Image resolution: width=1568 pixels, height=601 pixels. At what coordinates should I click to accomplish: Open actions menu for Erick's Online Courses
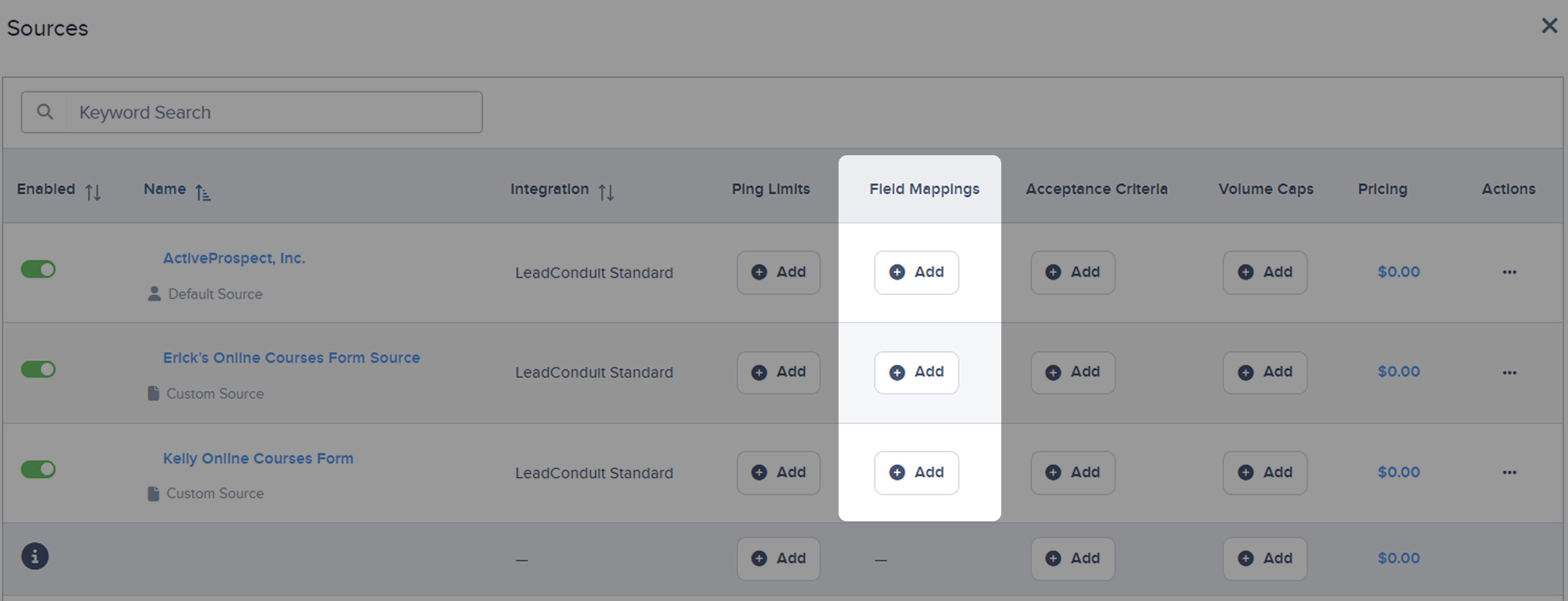(x=1509, y=372)
